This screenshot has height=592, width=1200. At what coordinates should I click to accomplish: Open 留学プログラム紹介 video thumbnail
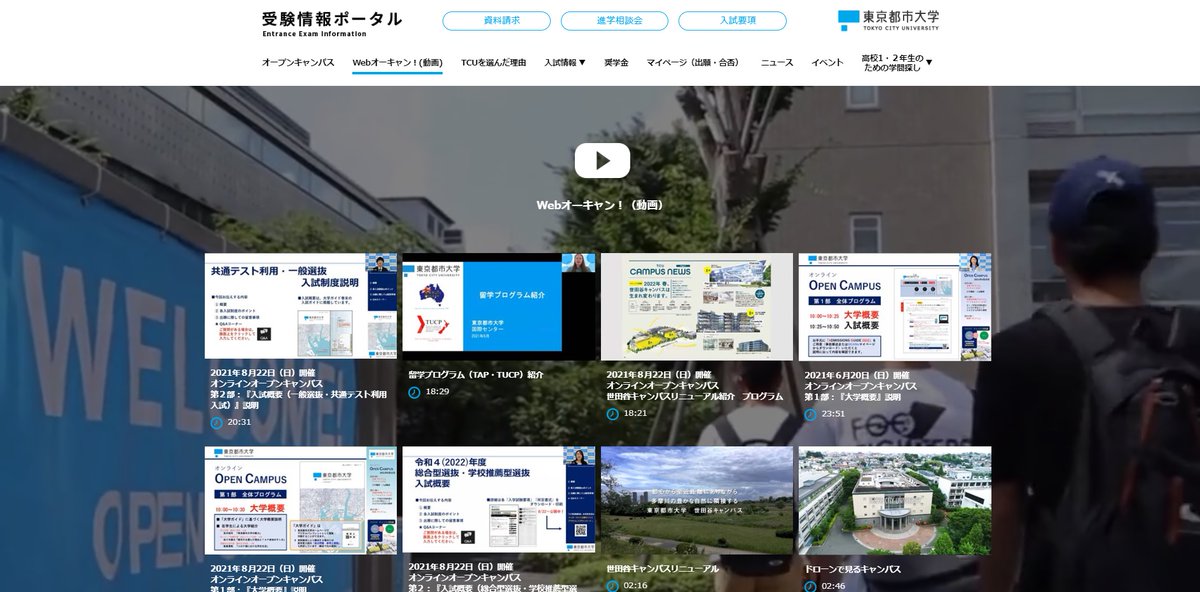498,306
